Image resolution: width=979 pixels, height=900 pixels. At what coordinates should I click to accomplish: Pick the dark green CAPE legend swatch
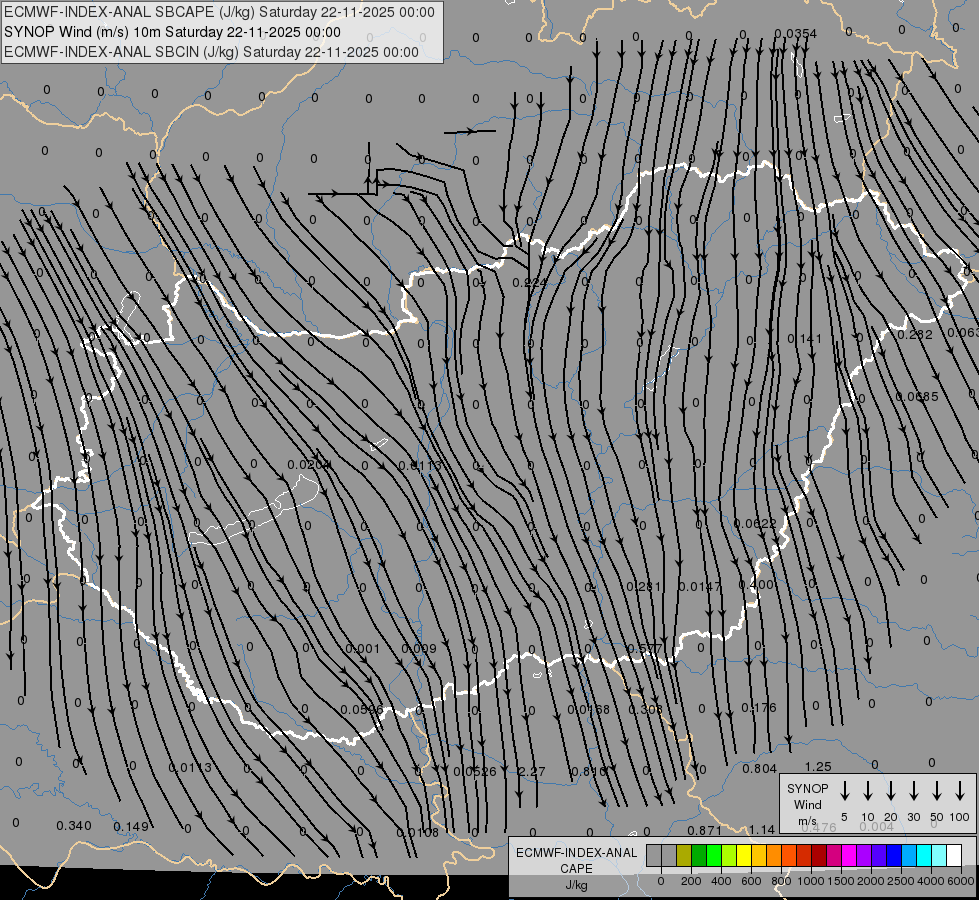699,856
